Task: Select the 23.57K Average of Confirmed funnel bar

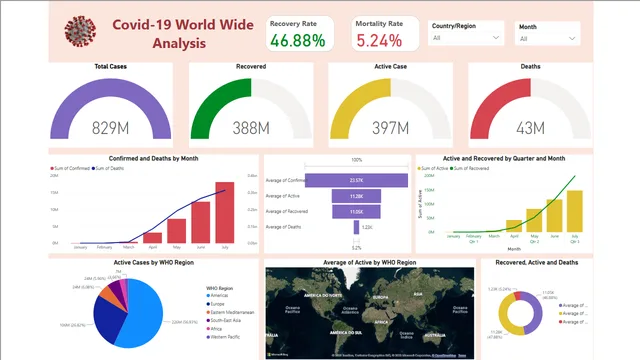Action: (356, 180)
